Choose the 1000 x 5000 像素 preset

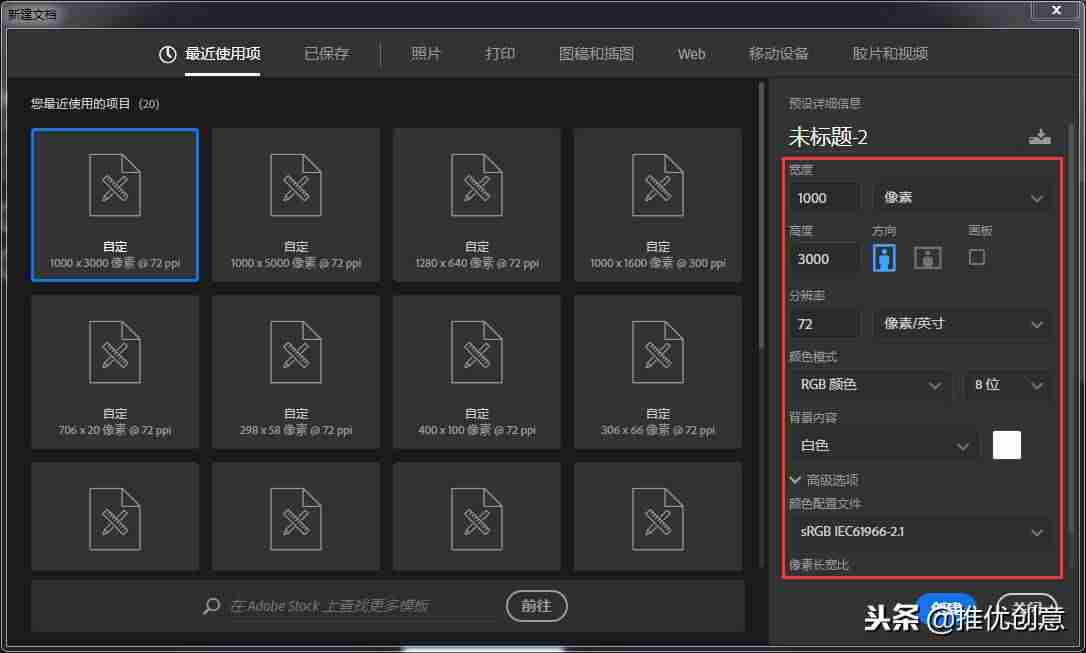296,205
